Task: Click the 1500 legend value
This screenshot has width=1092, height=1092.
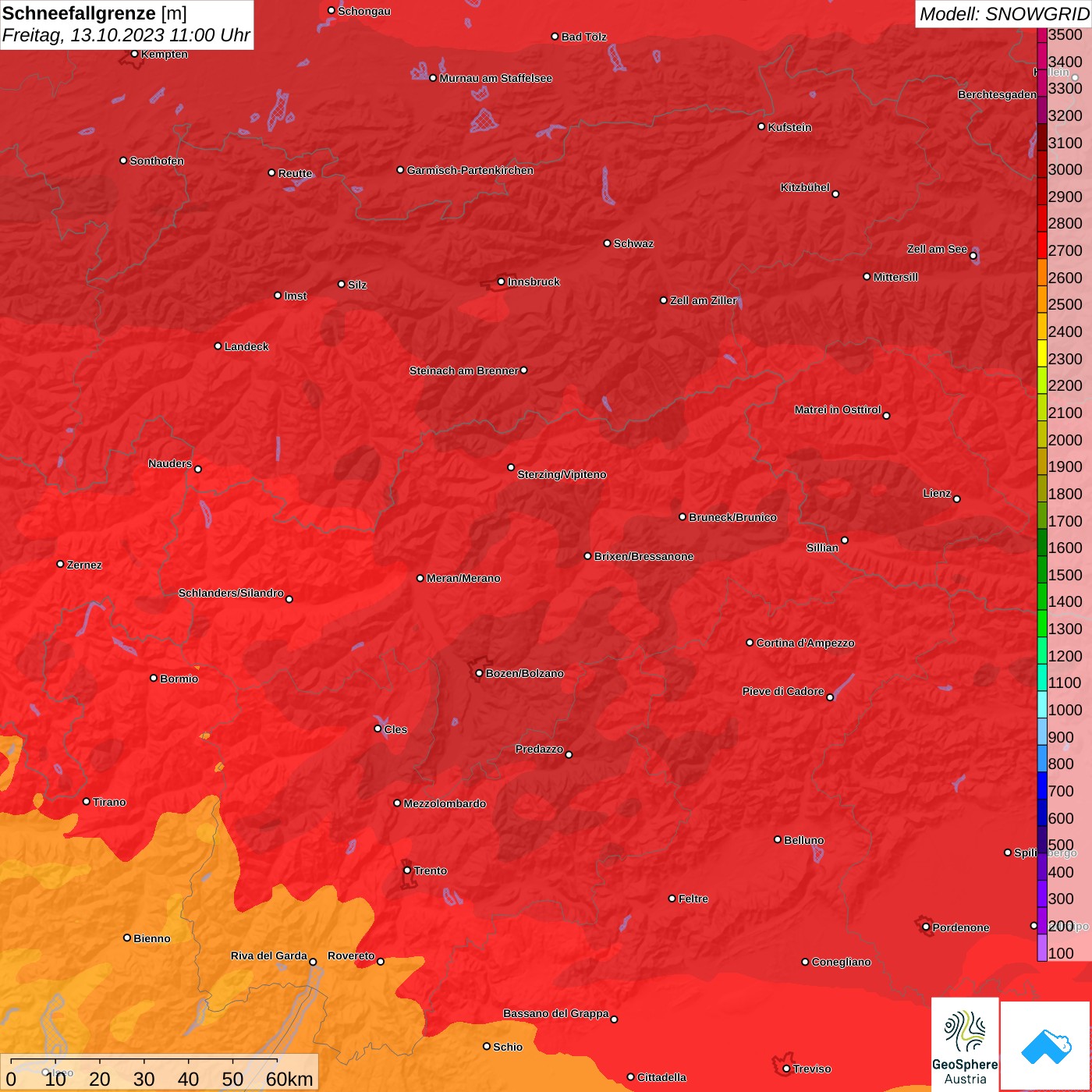Action: (1065, 575)
